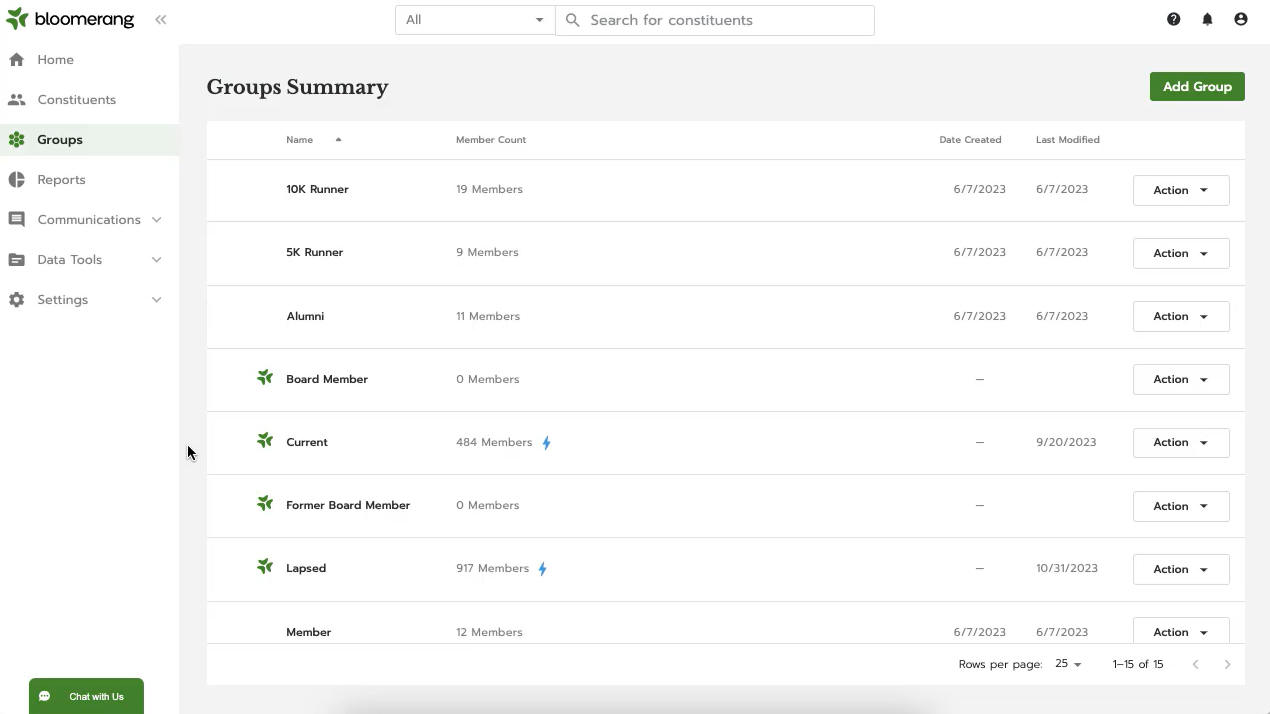Click the Reports pie chart icon
Image resolution: width=1270 pixels, height=714 pixels.
[16, 180]
